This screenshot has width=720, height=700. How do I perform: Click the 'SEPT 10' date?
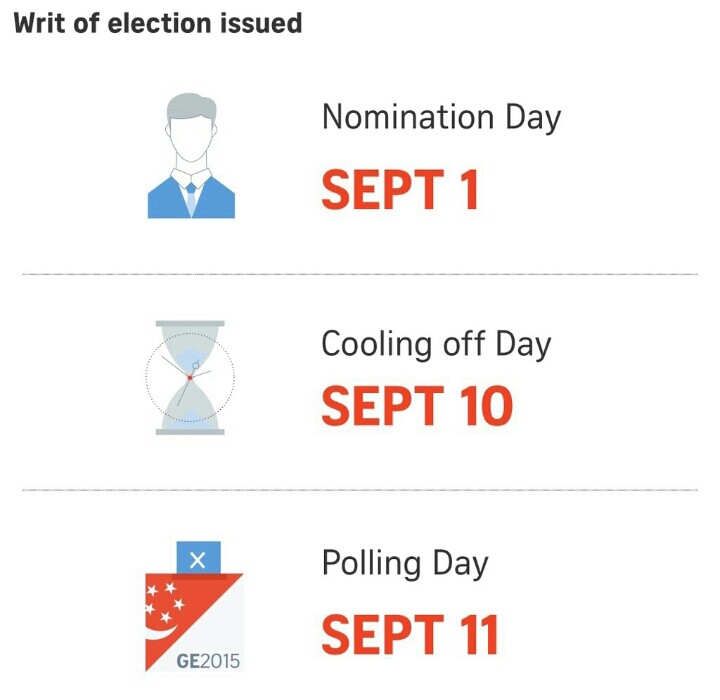coord(417,405)
